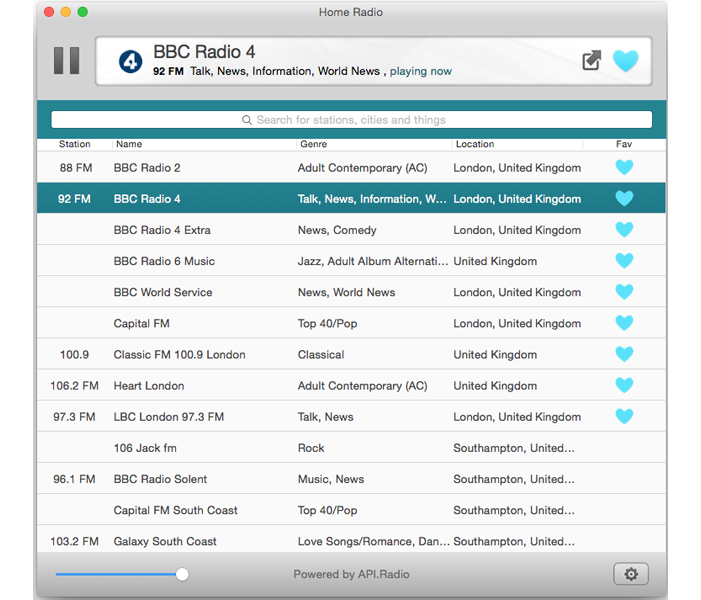Adjust the volume slider handle
Screen dimensions: 701x600
click(182, 574)
